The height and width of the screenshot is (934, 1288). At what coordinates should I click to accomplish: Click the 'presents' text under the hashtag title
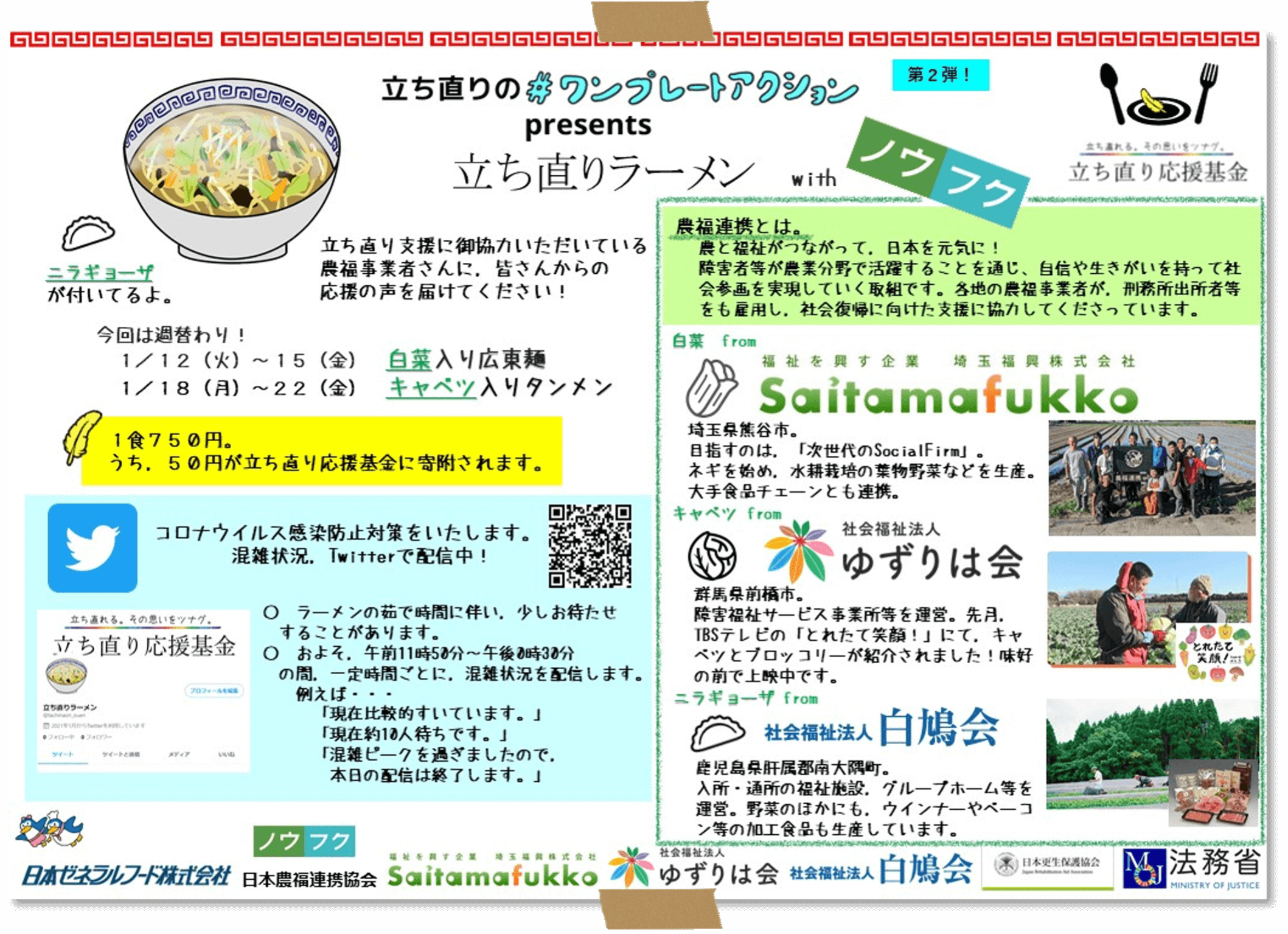588,127
